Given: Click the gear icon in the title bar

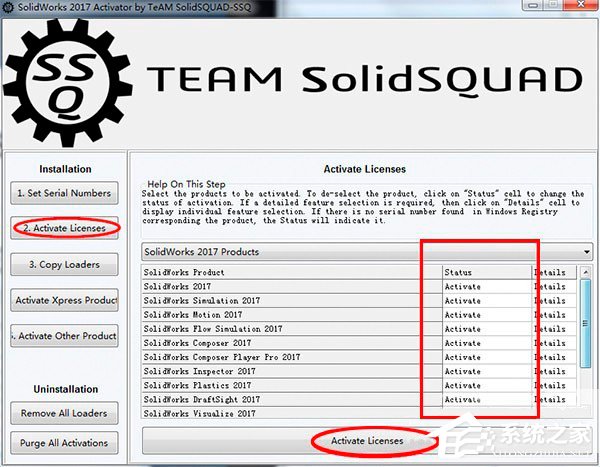Looking at the screenshot, I should click(x=8, y=7).
